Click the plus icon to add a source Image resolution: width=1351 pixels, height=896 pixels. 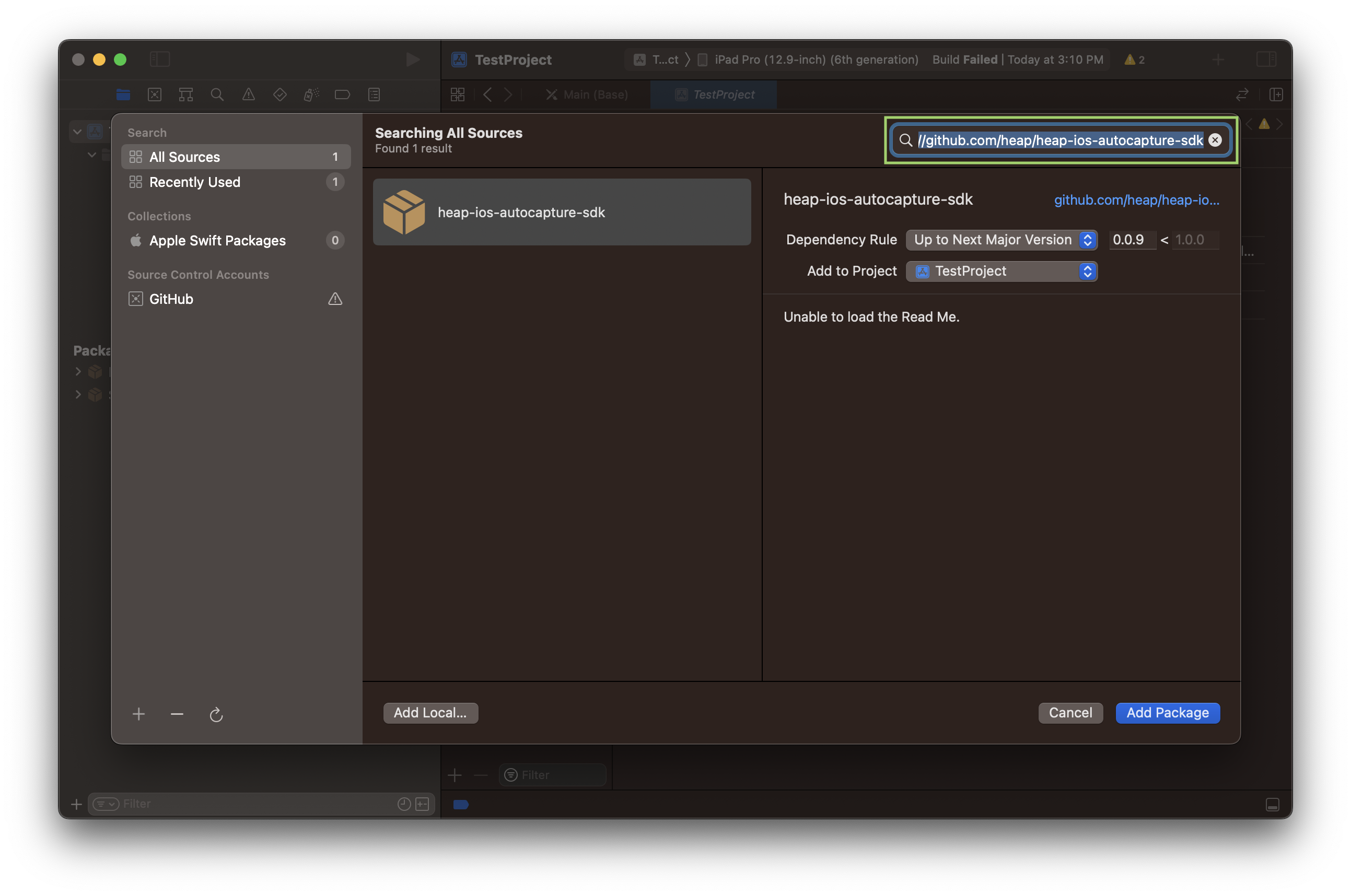tap(138, 714)
